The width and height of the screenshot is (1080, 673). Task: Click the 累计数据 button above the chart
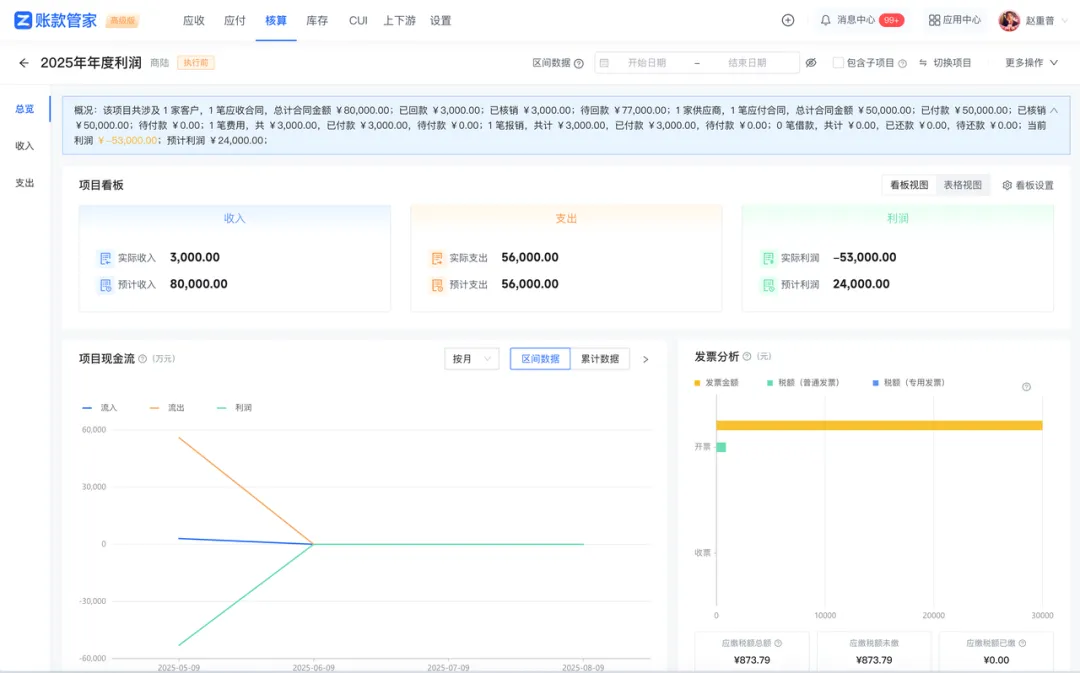pos(600,358)
